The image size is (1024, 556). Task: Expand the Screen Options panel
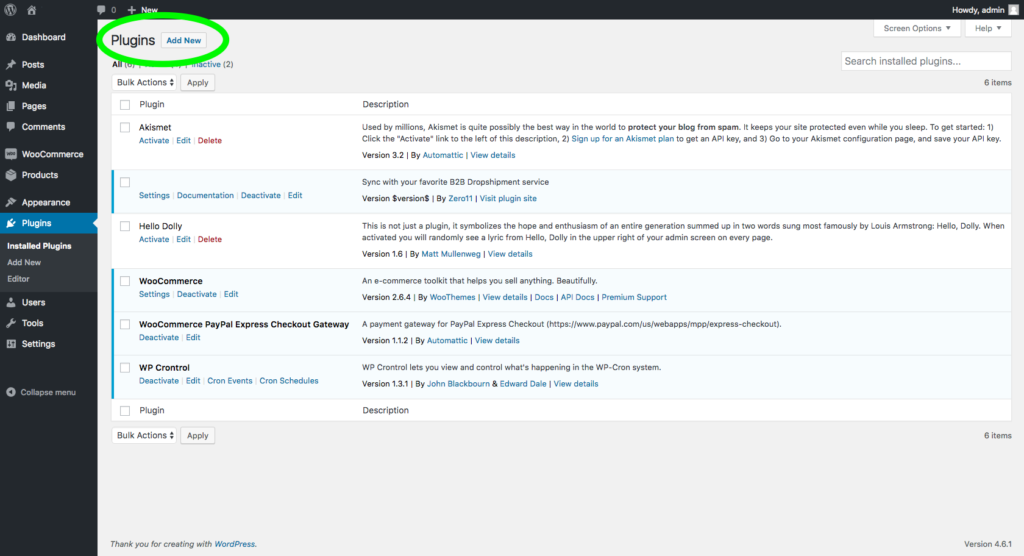916,28
